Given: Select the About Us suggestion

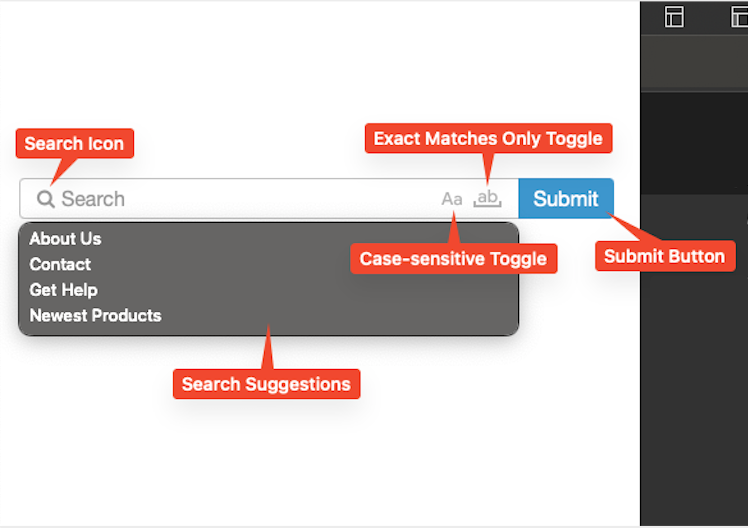Looking at the screenshot, I should [65, 238].
